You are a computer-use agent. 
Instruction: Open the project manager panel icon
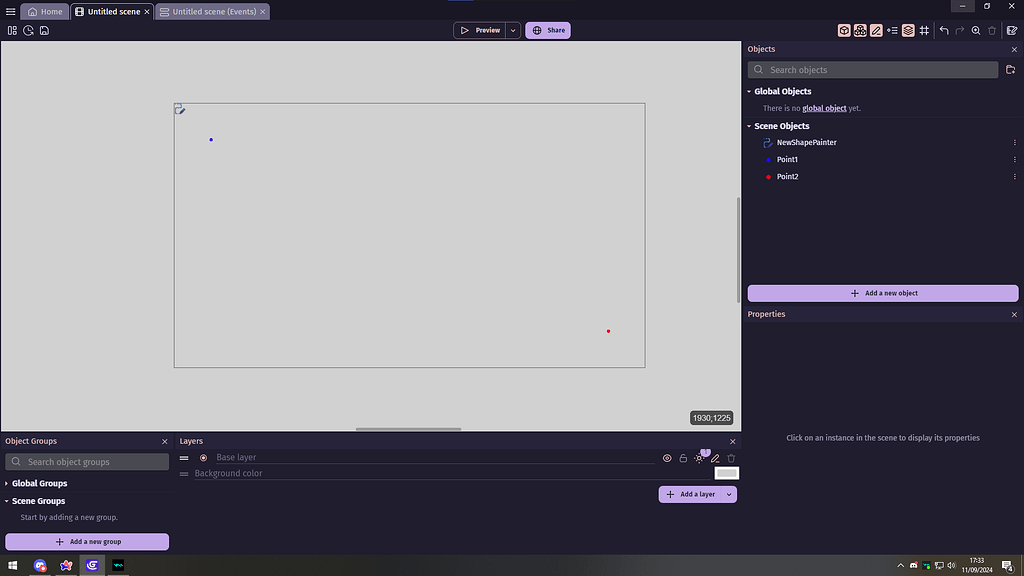pyautogui.click(x=12, y=31)
